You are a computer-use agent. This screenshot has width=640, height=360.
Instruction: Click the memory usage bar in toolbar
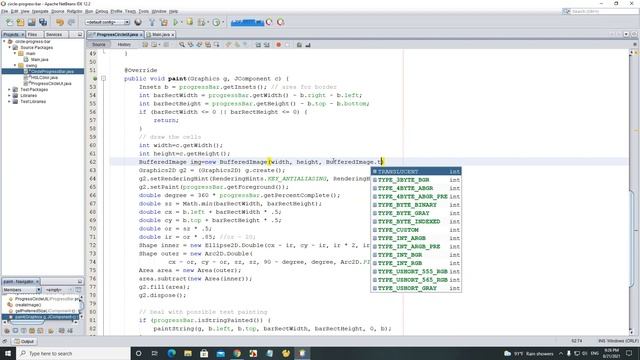247,22
